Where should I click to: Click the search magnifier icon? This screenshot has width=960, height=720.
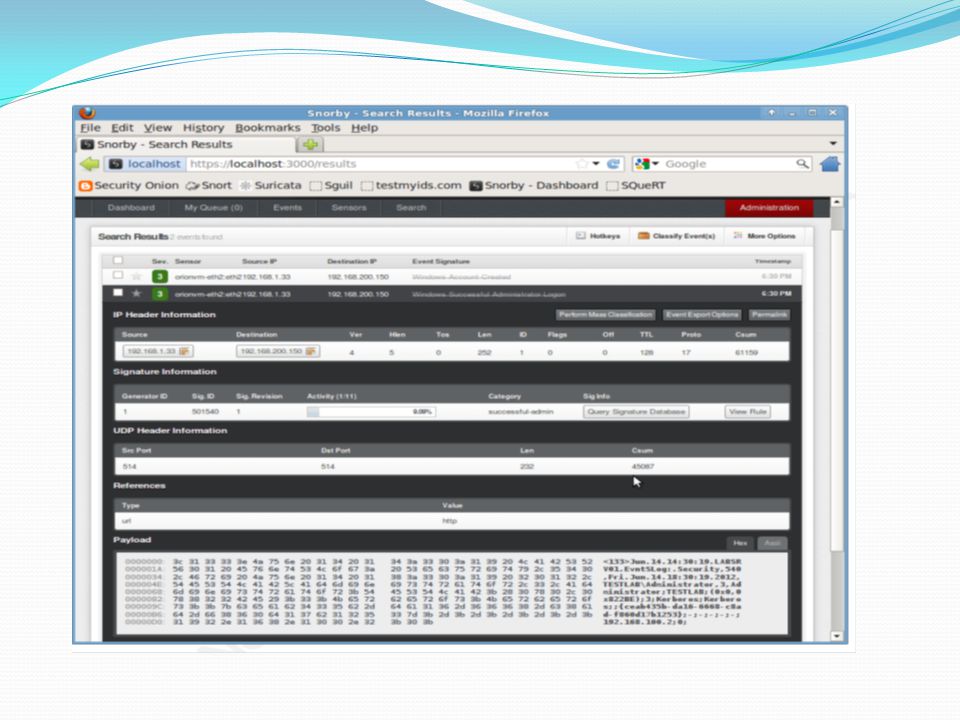tap(802, 163)
